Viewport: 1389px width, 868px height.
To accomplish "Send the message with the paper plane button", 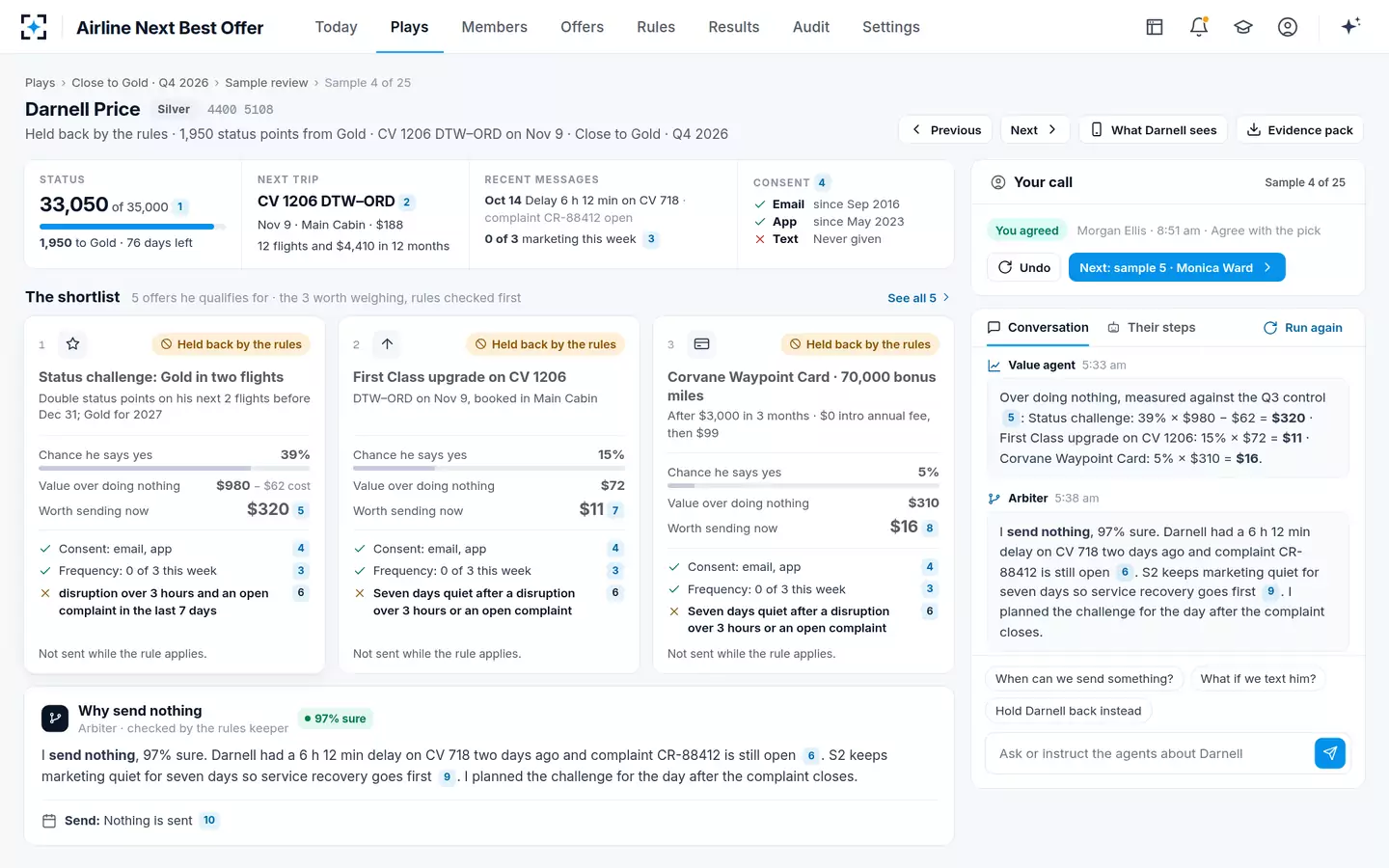I will [x=1329, y=753].
